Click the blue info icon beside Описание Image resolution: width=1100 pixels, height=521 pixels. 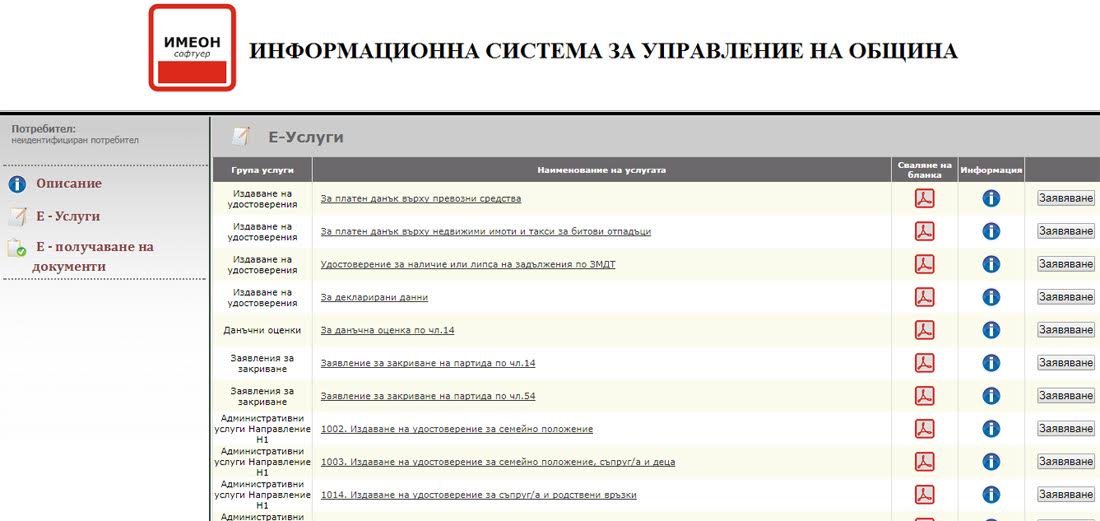[17, 184]
